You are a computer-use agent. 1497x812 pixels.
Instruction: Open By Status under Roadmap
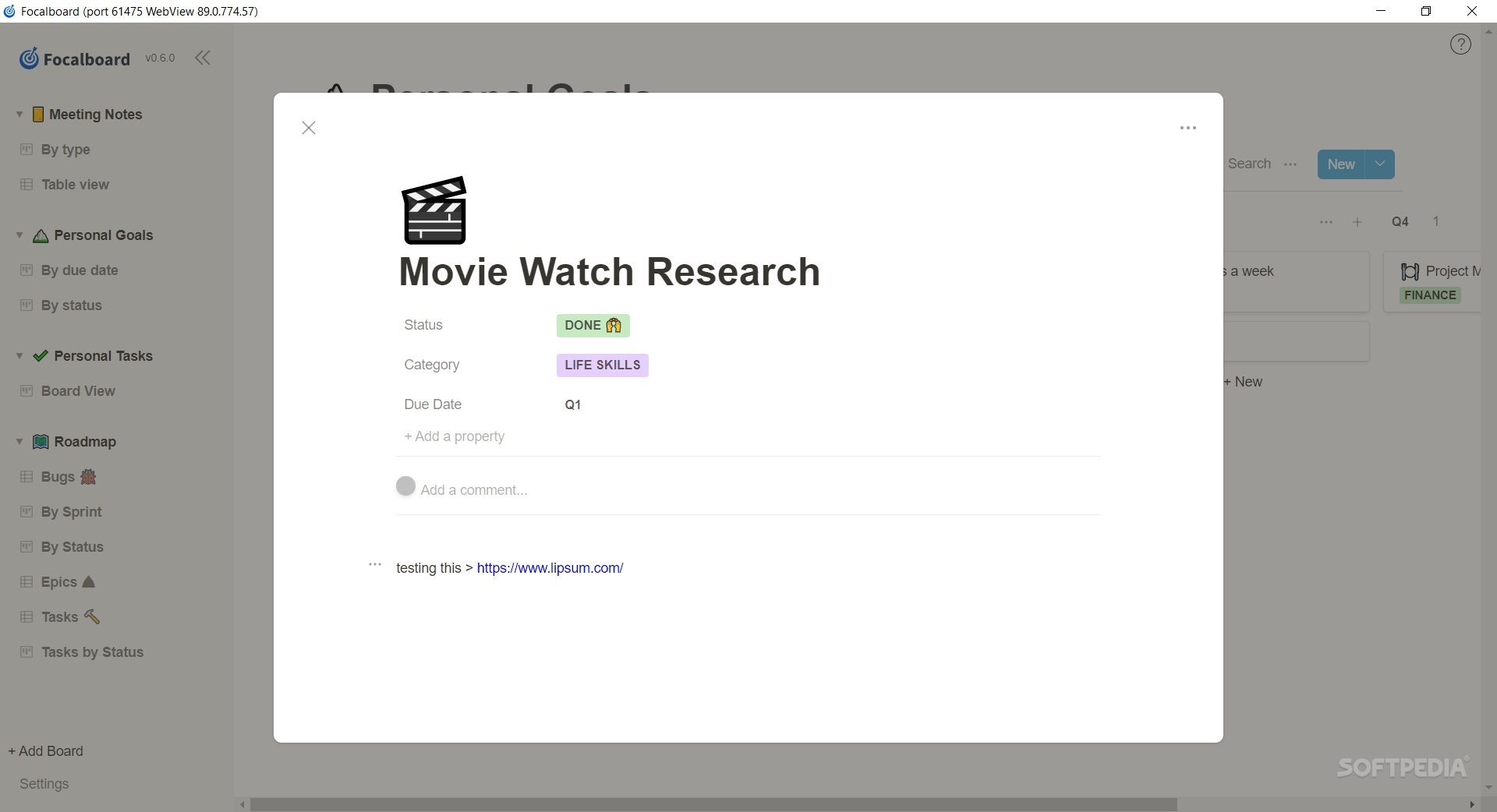tap(72, 547)
